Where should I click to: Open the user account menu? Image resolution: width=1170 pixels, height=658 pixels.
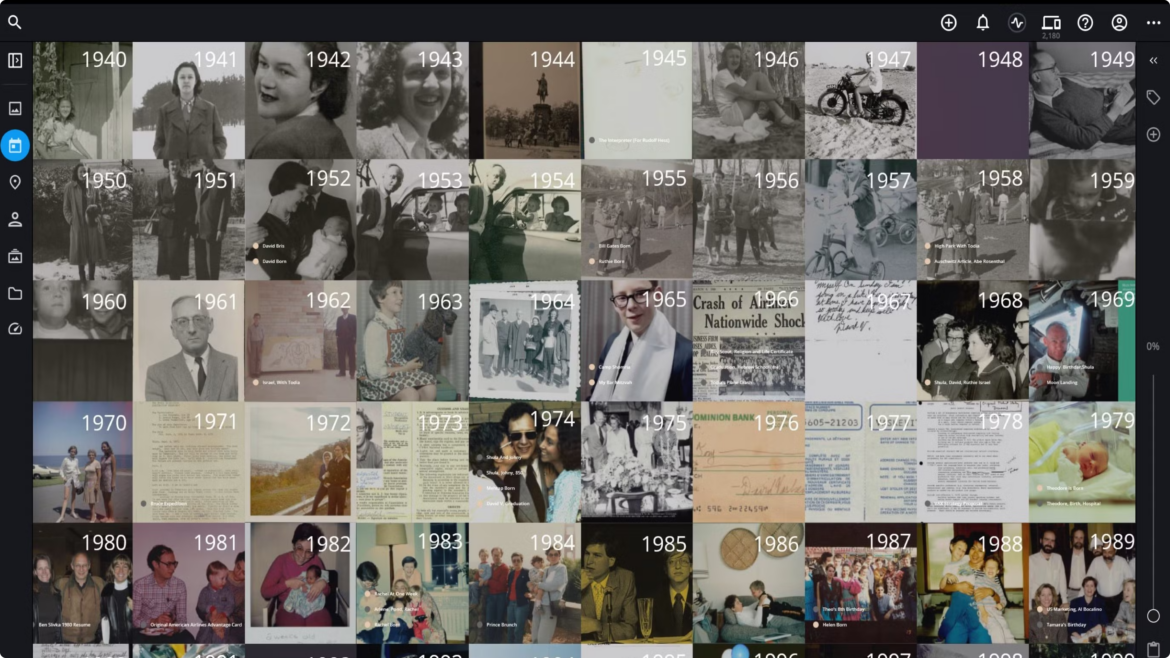(x=1120, y=23)
